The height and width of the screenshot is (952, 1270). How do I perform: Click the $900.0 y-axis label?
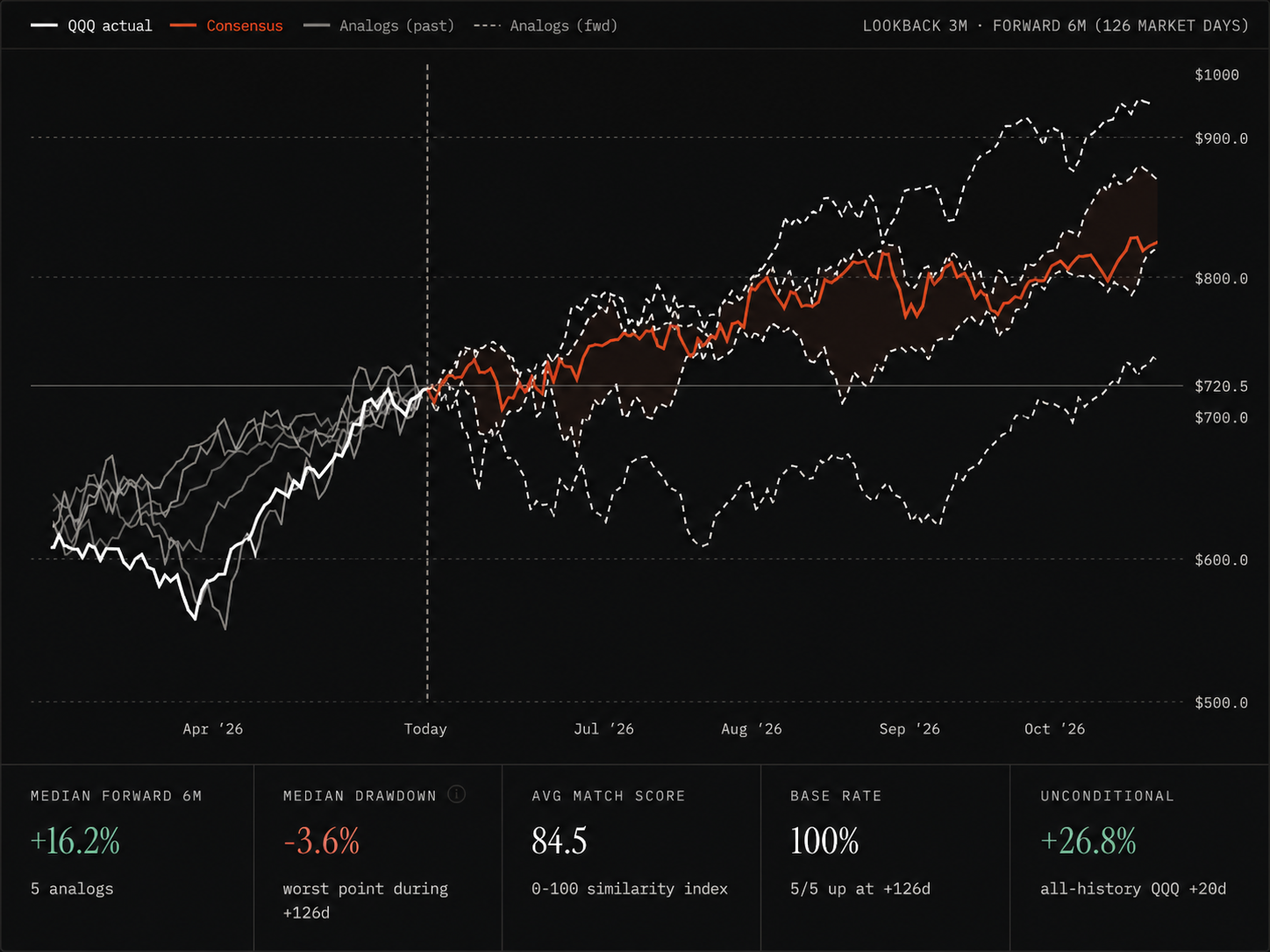coord(1221,139)
